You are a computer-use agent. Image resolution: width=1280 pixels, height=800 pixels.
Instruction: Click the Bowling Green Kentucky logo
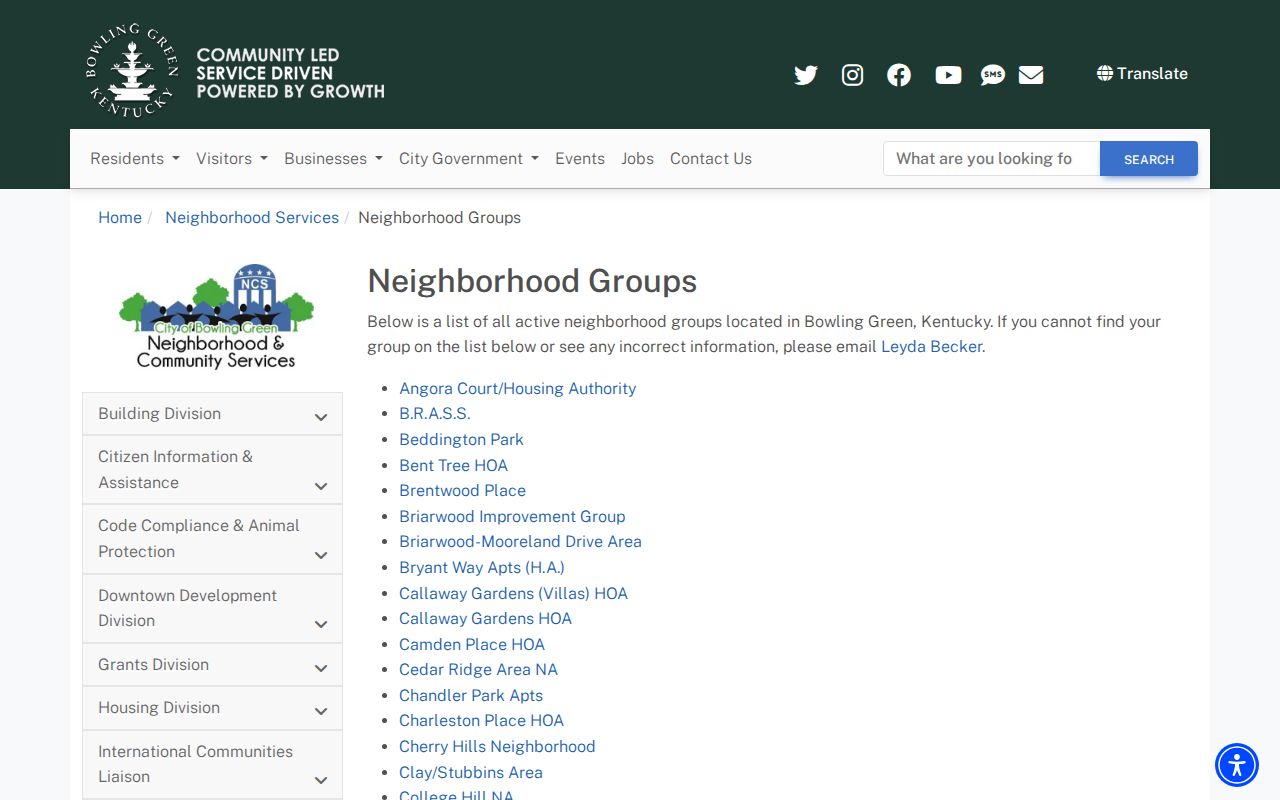[235, 71]
